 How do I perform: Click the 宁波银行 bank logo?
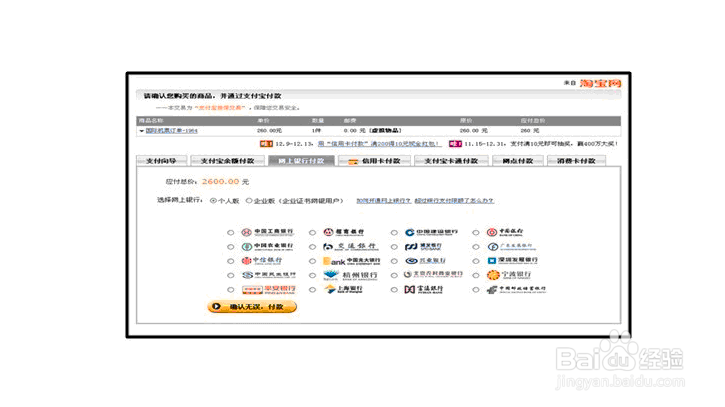click(509, 275)
